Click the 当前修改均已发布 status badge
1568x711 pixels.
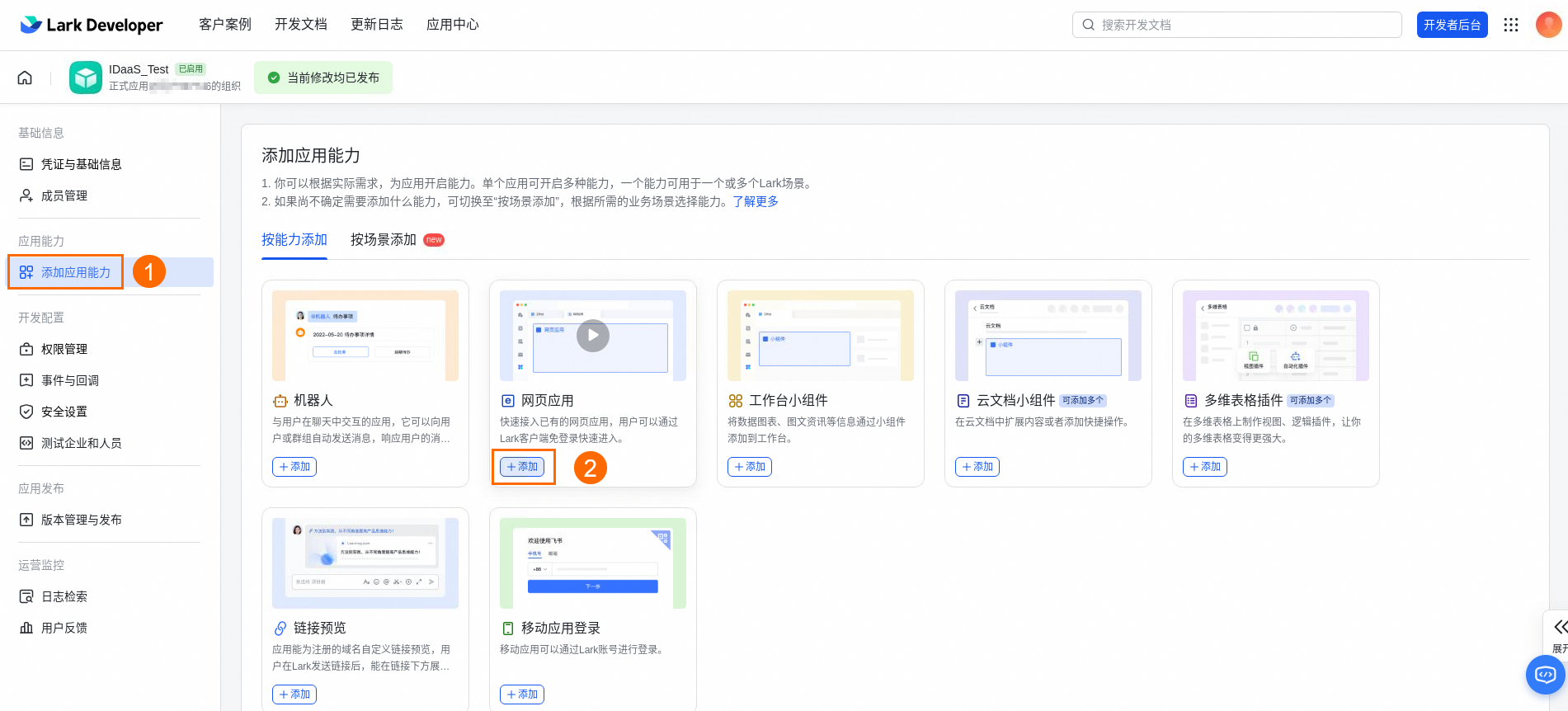click(323, 78)
